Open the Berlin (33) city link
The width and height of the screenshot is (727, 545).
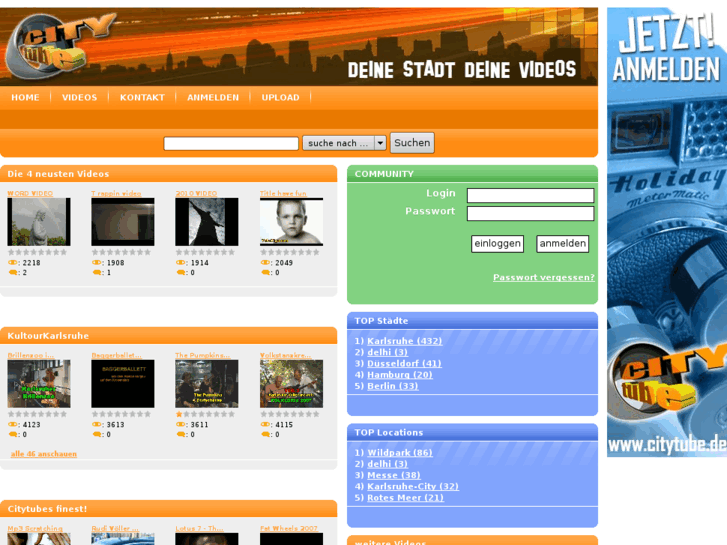click(392, 386)
